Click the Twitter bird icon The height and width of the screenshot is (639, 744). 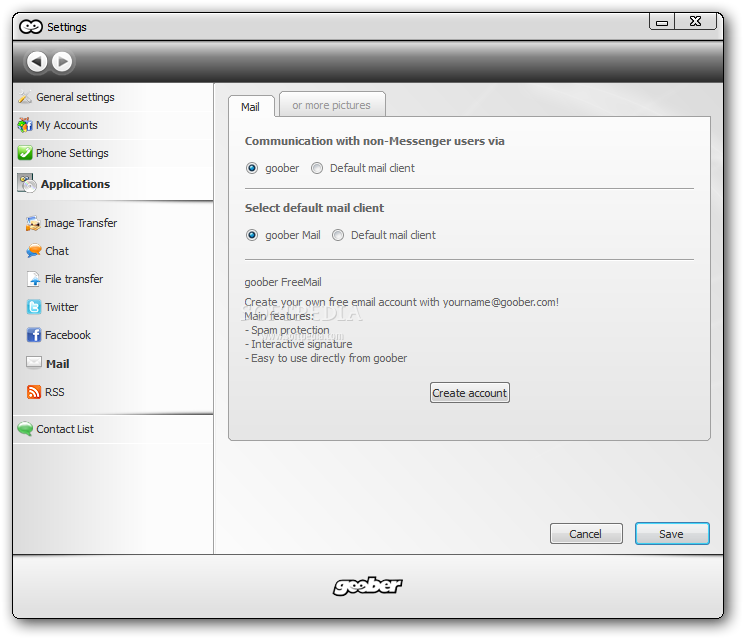(34, 307)
